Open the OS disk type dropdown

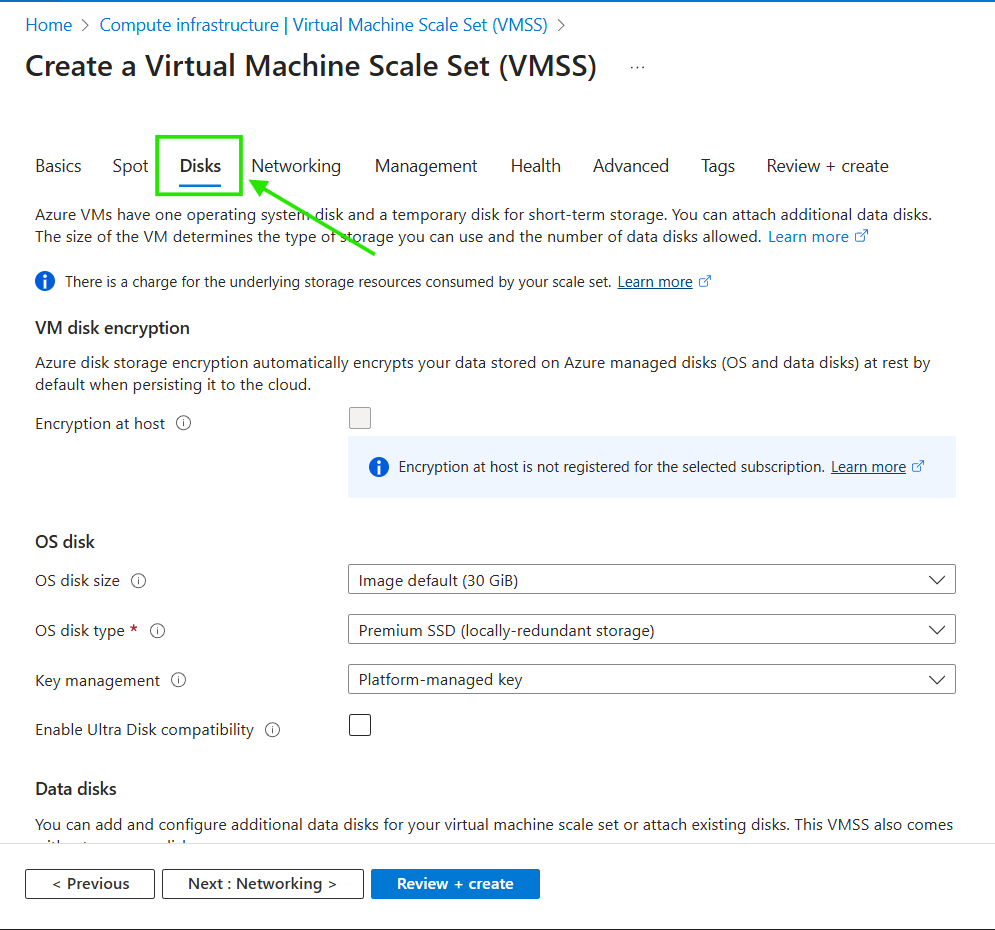point(651,630)
